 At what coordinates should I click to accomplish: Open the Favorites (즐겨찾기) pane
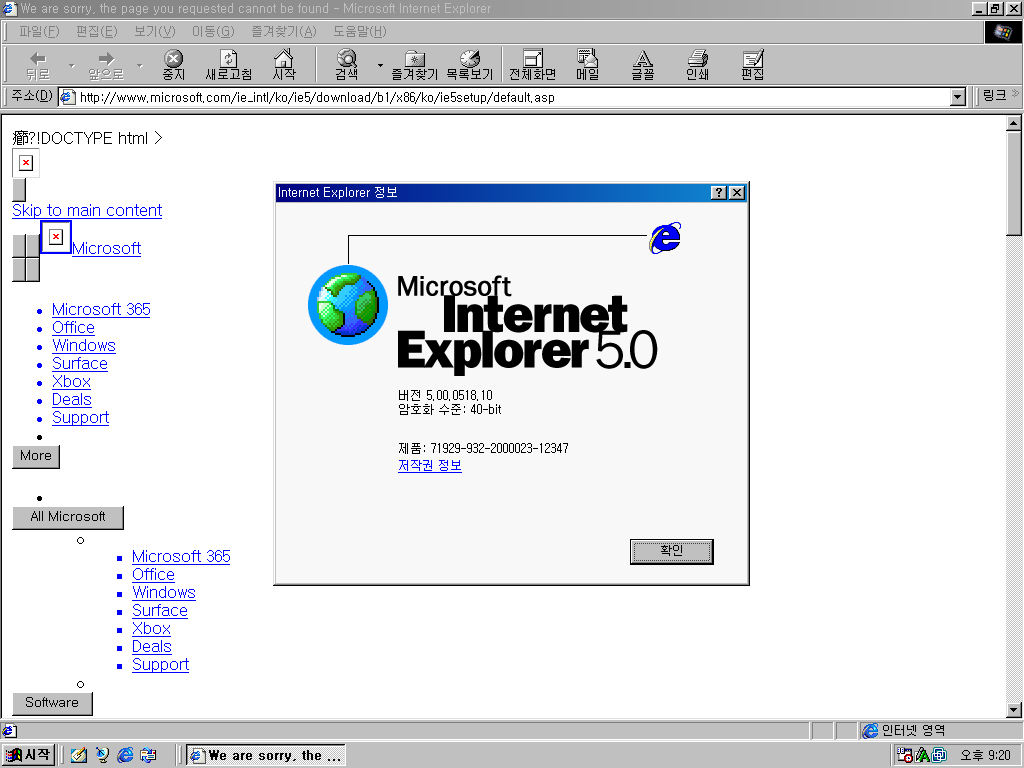point(414,65)
